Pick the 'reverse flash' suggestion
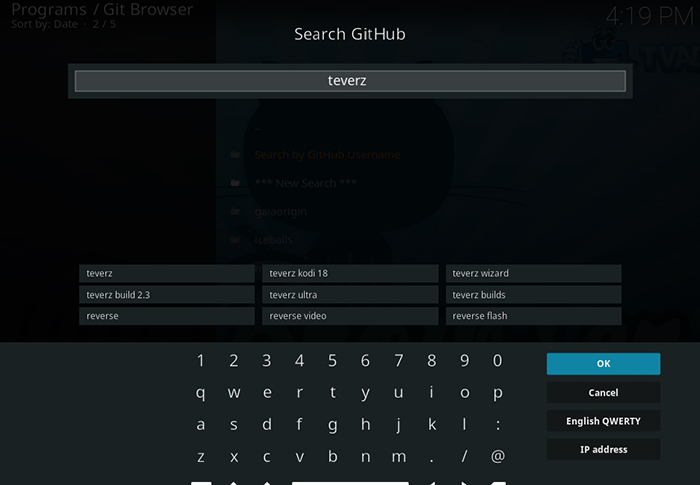This screenshot has height=485, width=700. click(x=533, y=316)
